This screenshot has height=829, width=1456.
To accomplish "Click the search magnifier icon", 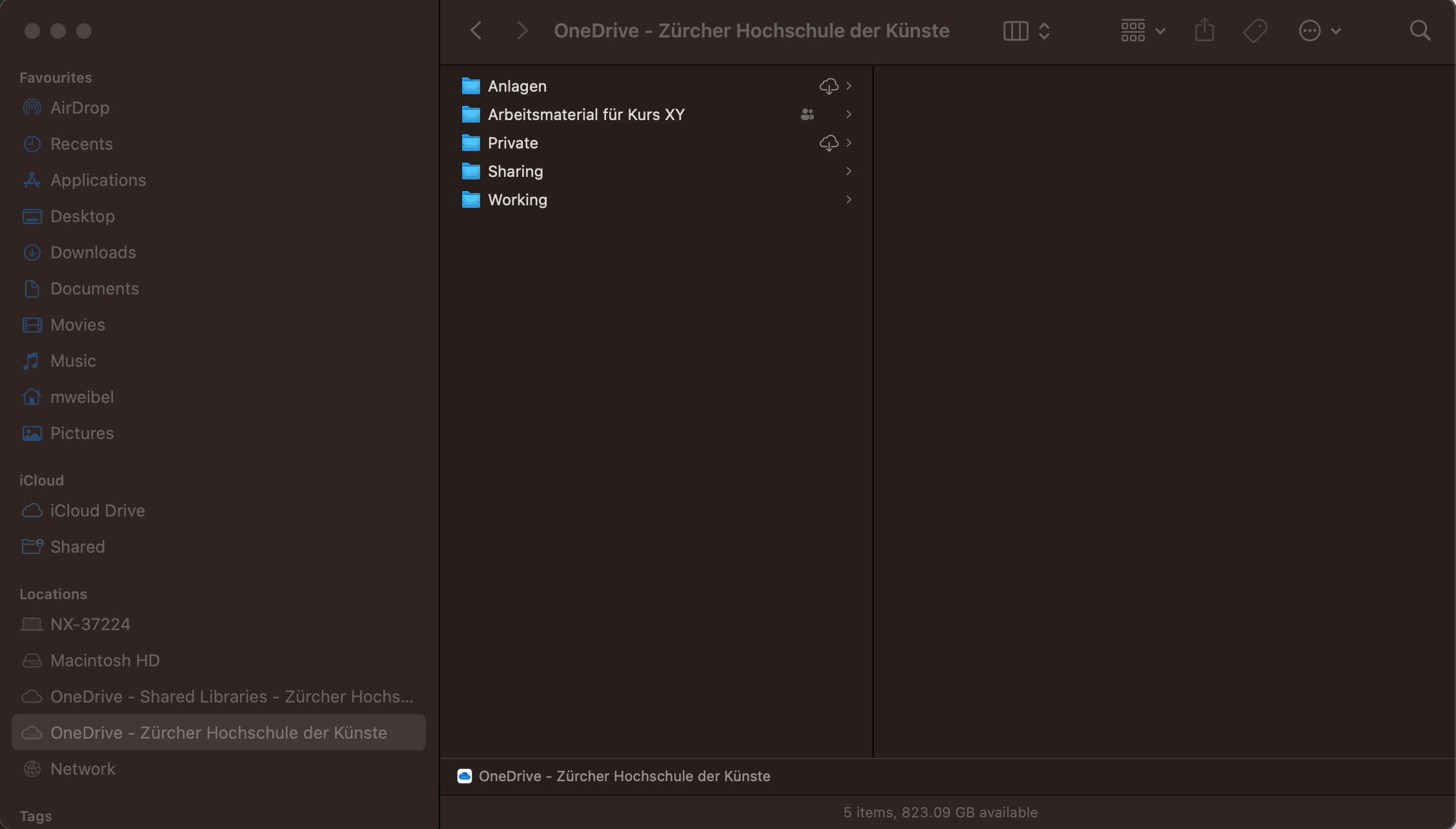I will pyautogui.click(x=1420, y=30).
